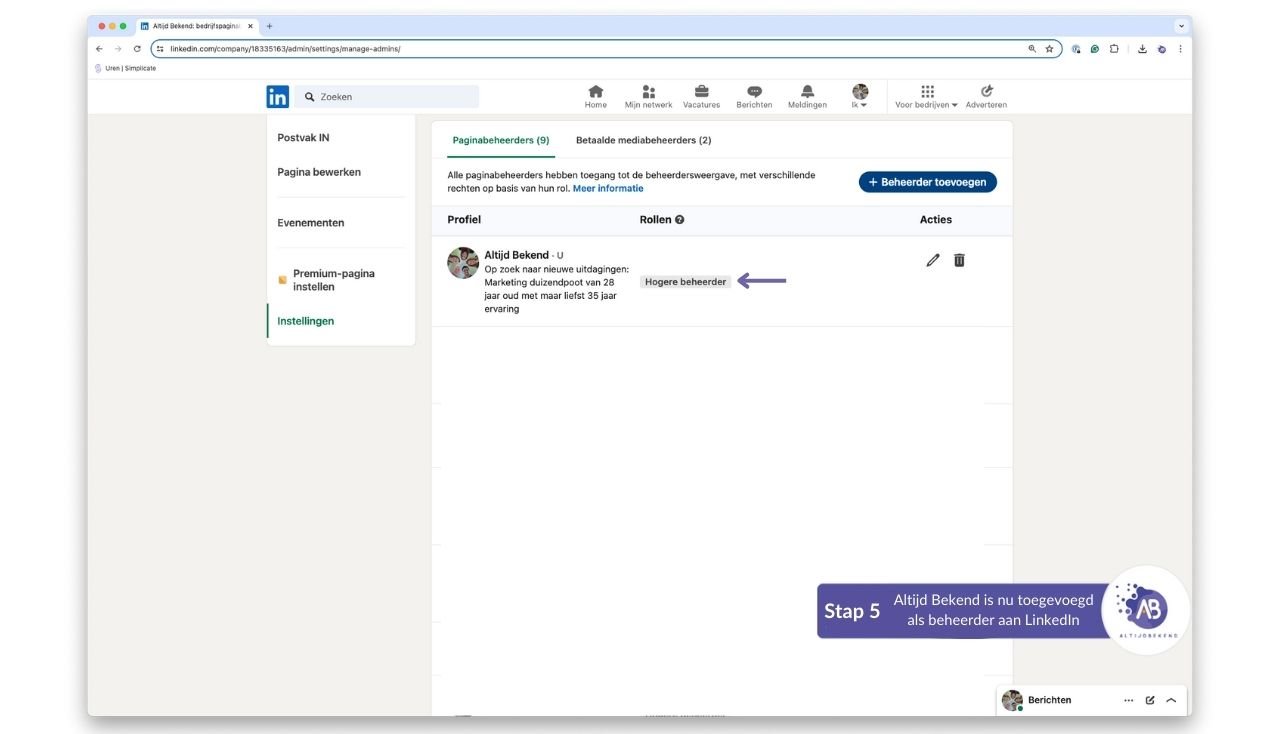The image size is (1280, 734).
Task: Click the Zoeken search field
Action: coord(390,97)
